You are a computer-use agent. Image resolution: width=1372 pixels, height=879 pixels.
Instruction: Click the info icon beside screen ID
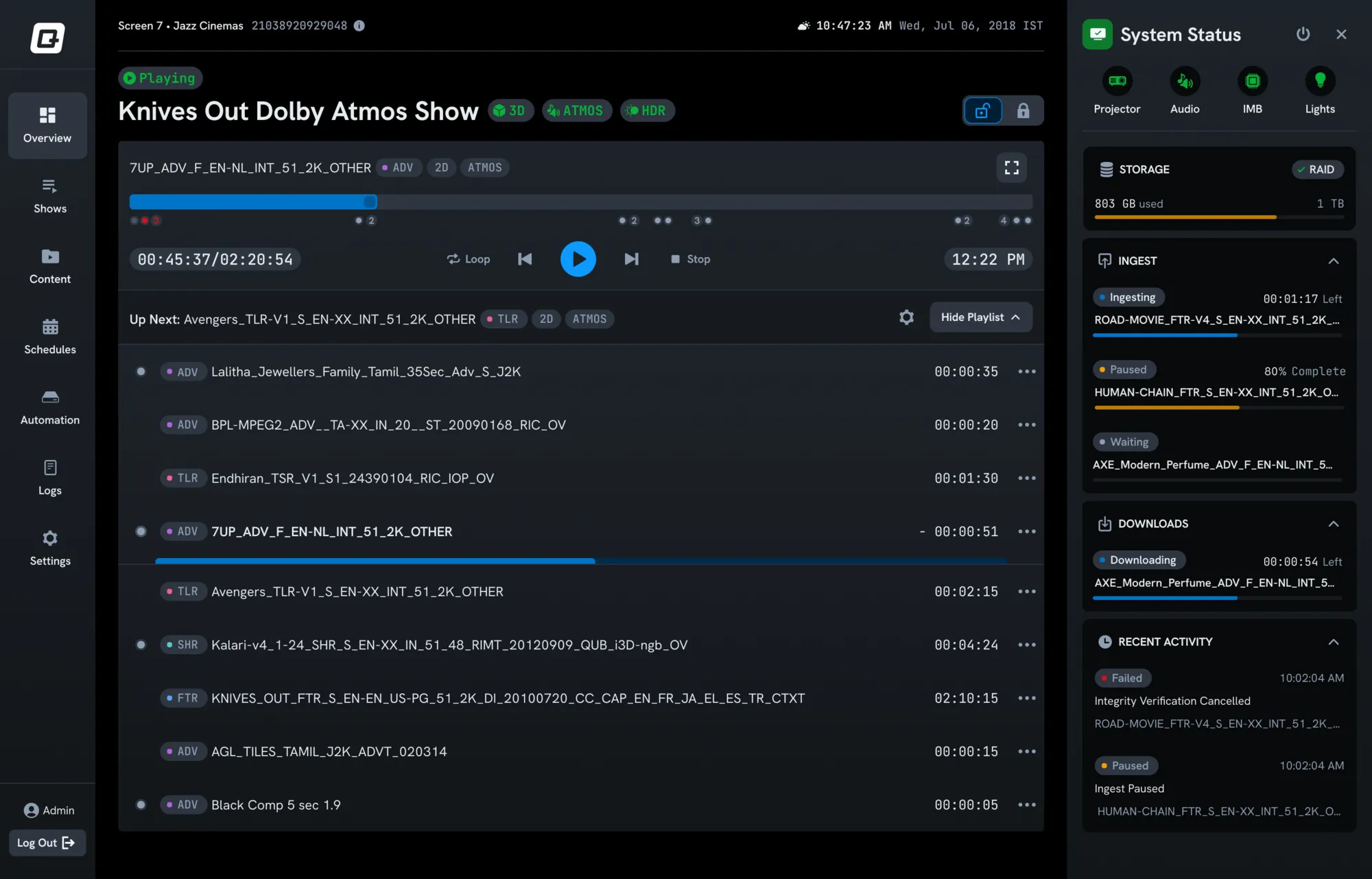point(359,25)
